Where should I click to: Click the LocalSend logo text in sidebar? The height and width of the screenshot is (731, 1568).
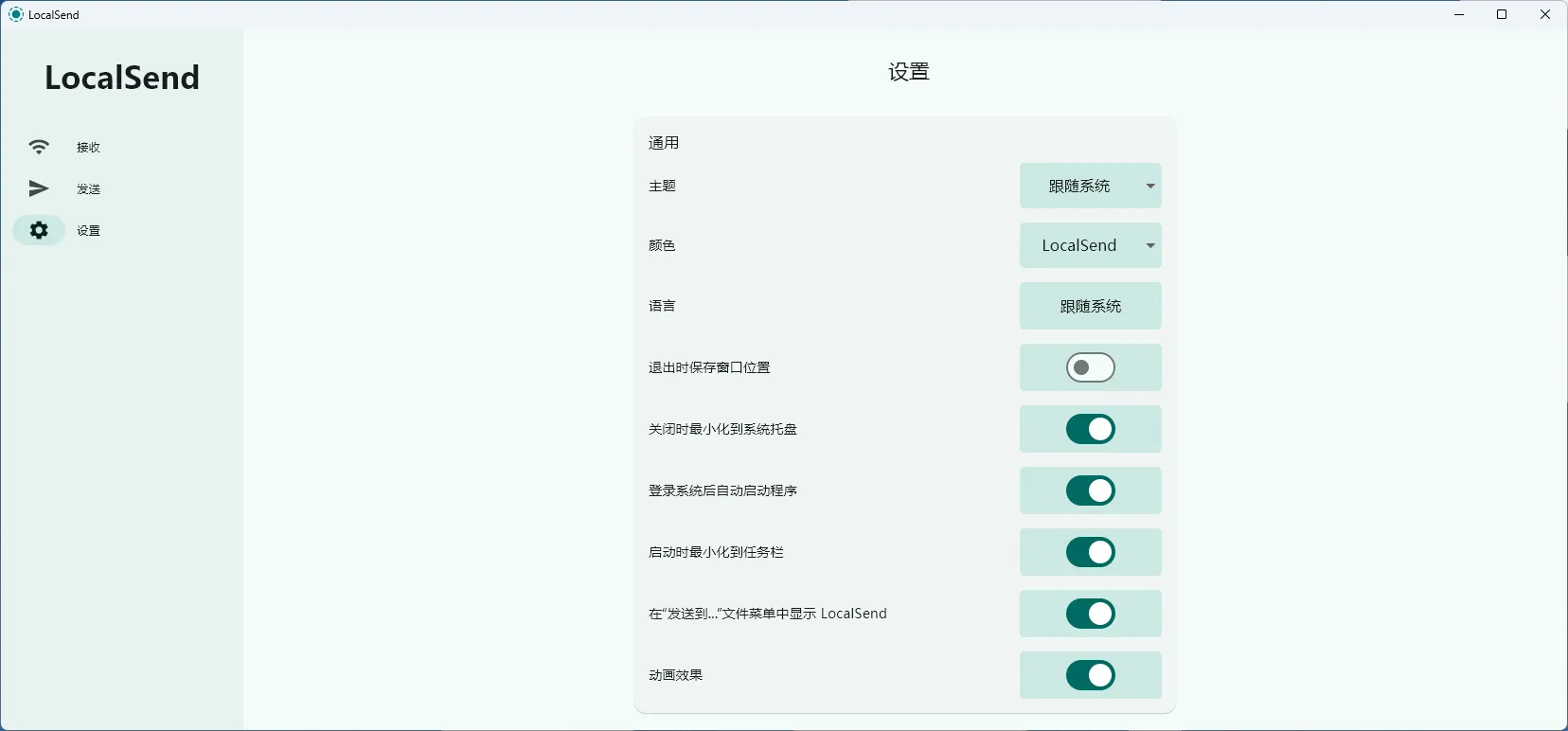[x=122, y=78]
